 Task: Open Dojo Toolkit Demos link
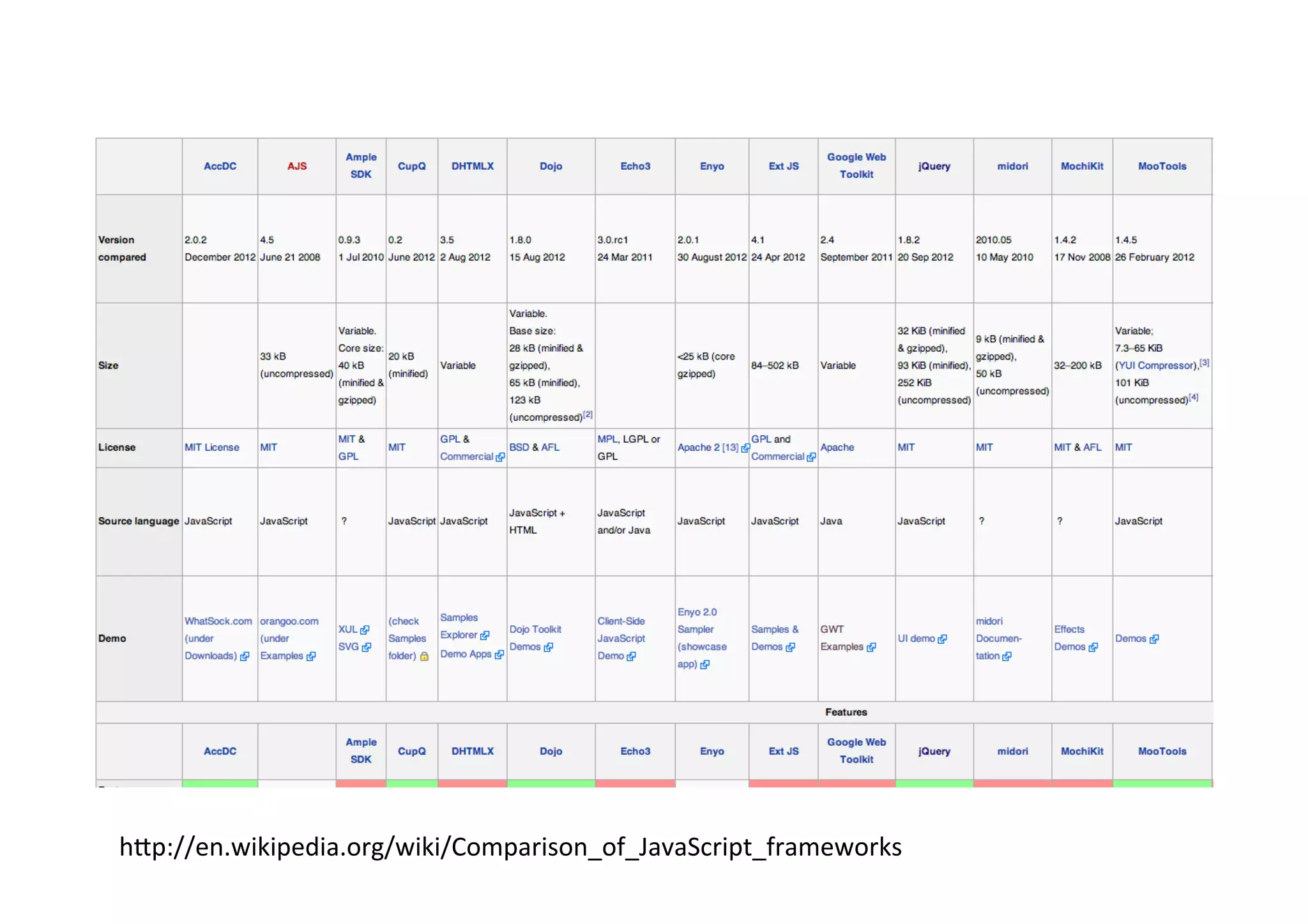click(x=535, y=638)
